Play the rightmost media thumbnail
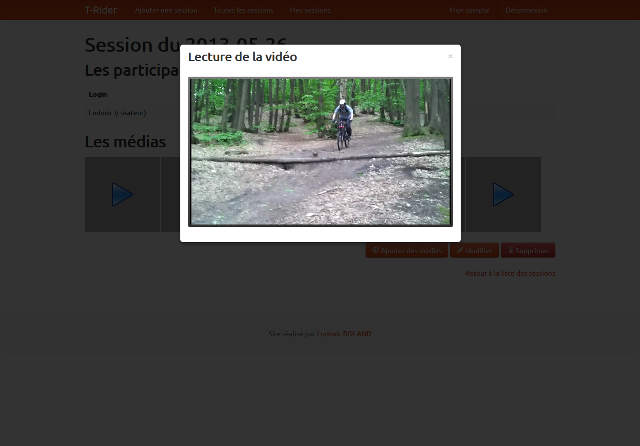 pyautogui.click(x=503, y=195)
